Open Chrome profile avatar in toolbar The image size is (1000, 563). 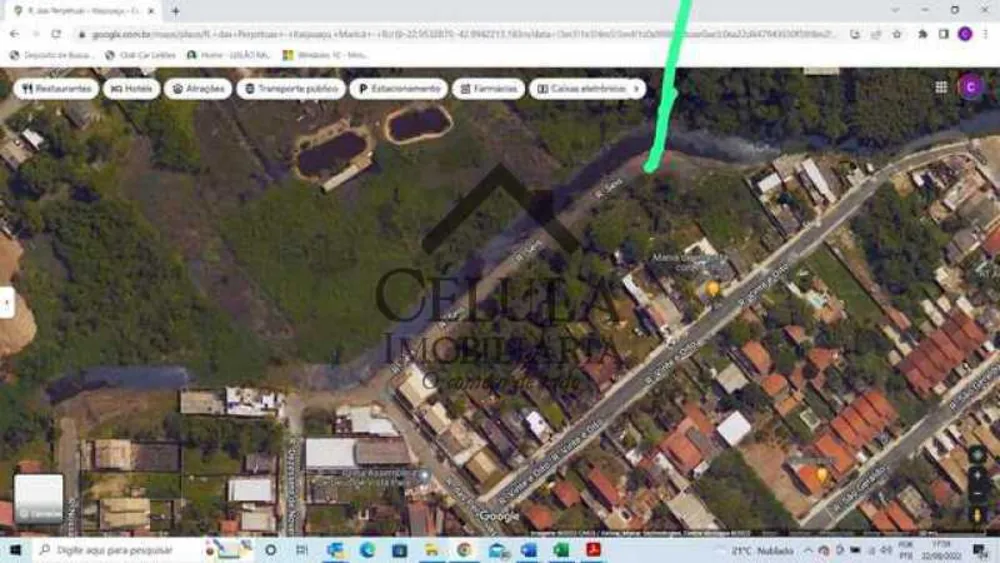pos(964,34)
